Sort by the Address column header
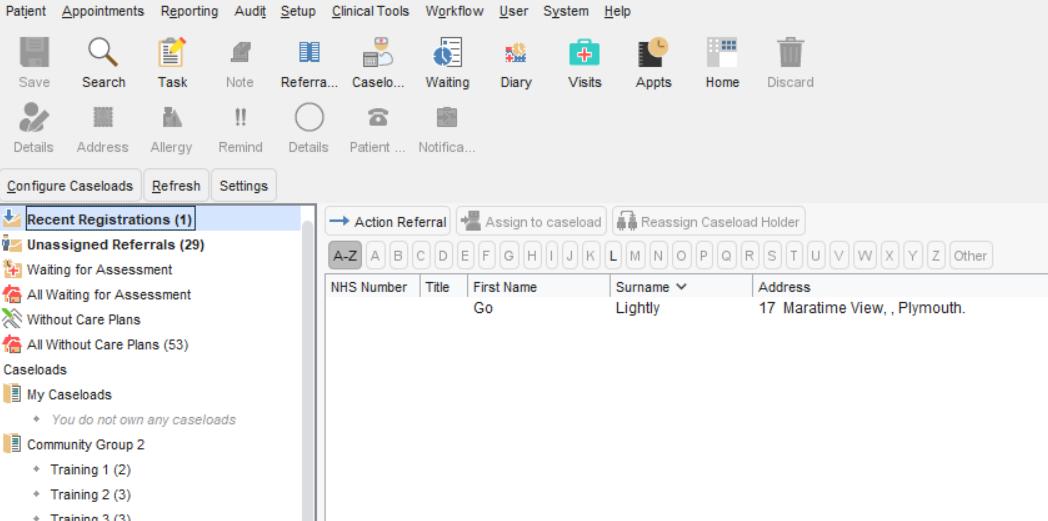 [x=900, y=287]
